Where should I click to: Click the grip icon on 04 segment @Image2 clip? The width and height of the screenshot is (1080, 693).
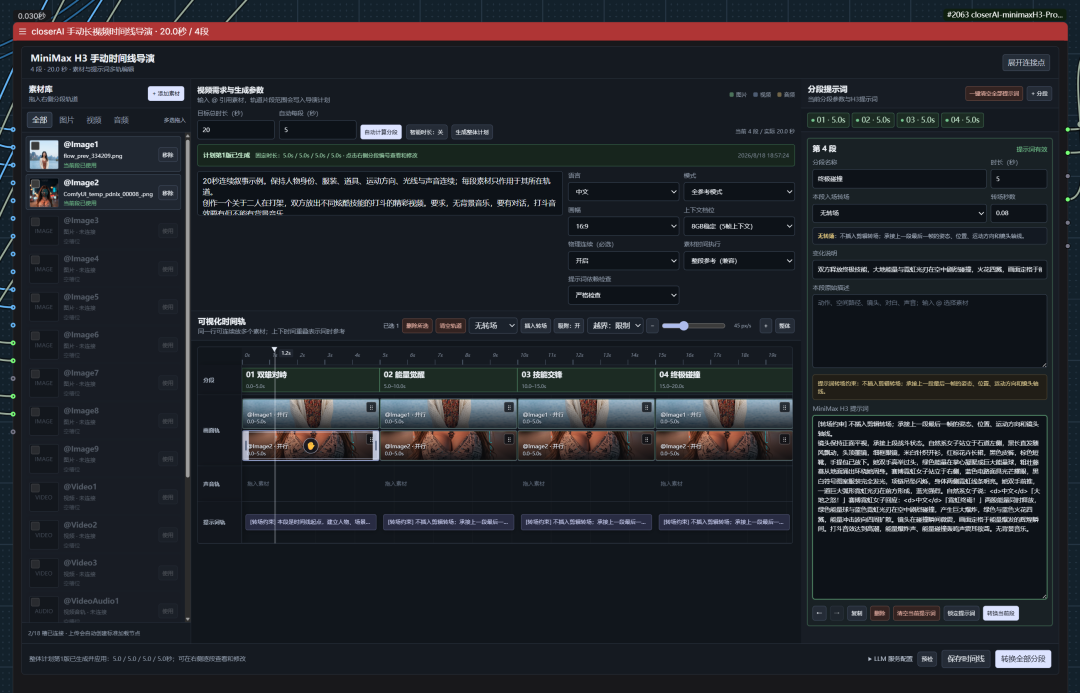coord(784,439)
